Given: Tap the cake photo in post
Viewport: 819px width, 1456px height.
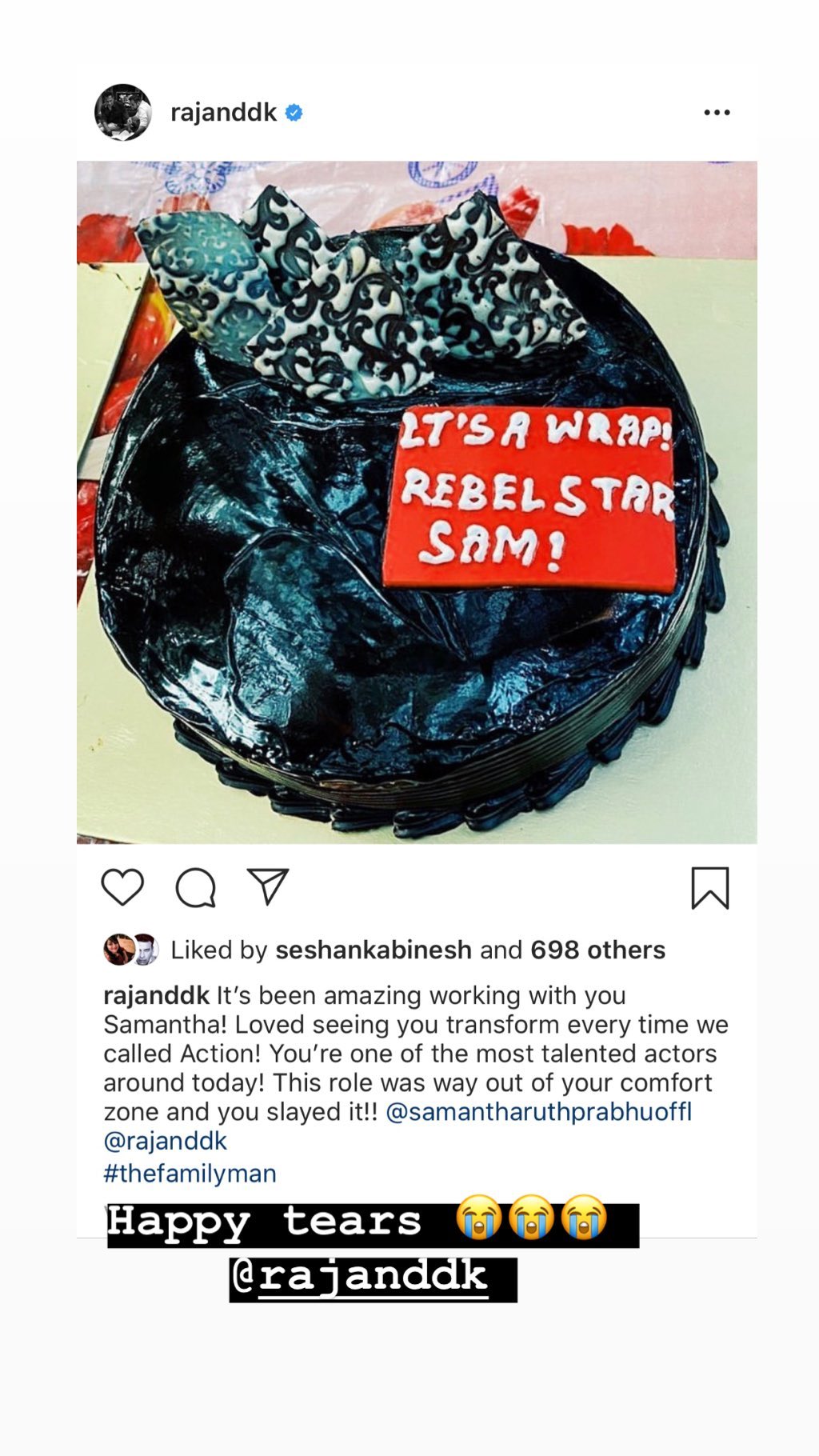Looking at the screenshot, I should point(417,502).
